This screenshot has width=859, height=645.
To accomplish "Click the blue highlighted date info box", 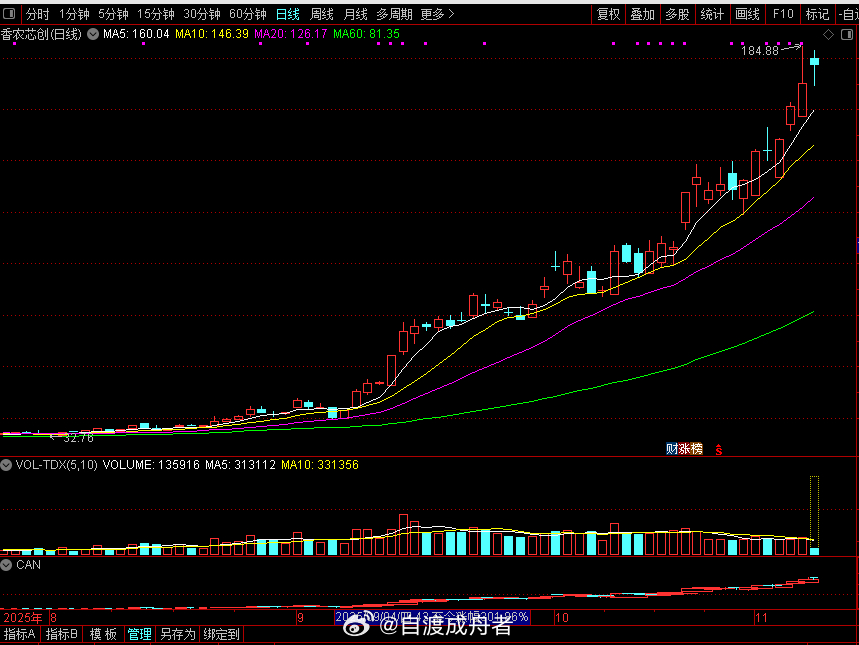I will coord(432,618).
